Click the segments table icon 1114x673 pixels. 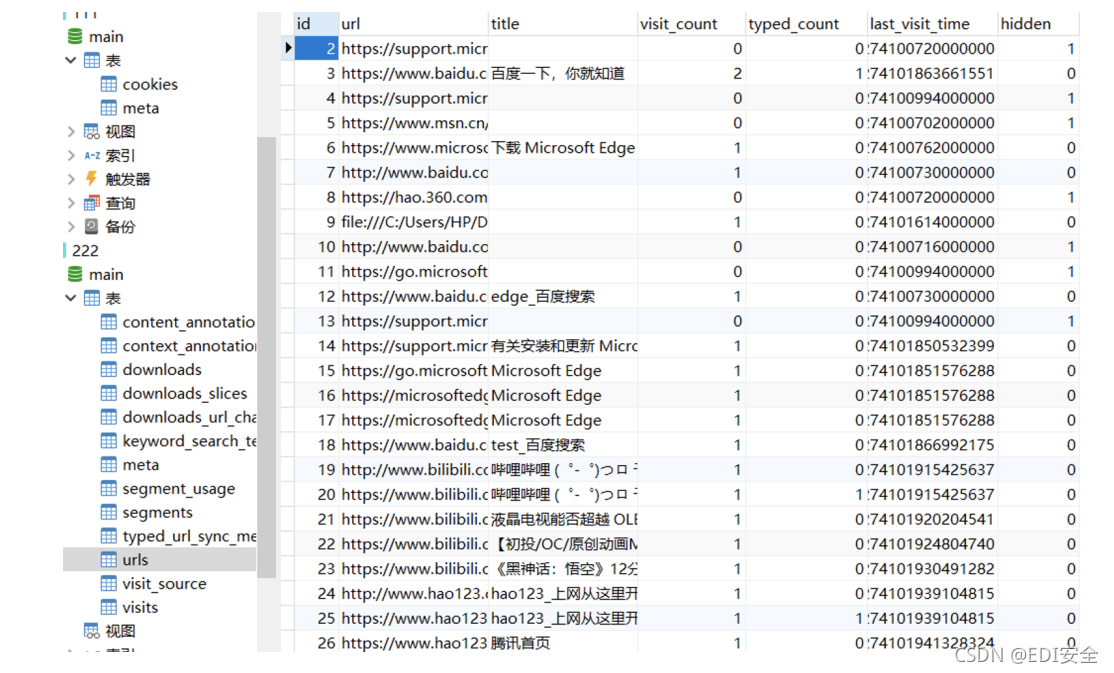tap(109, 512)
